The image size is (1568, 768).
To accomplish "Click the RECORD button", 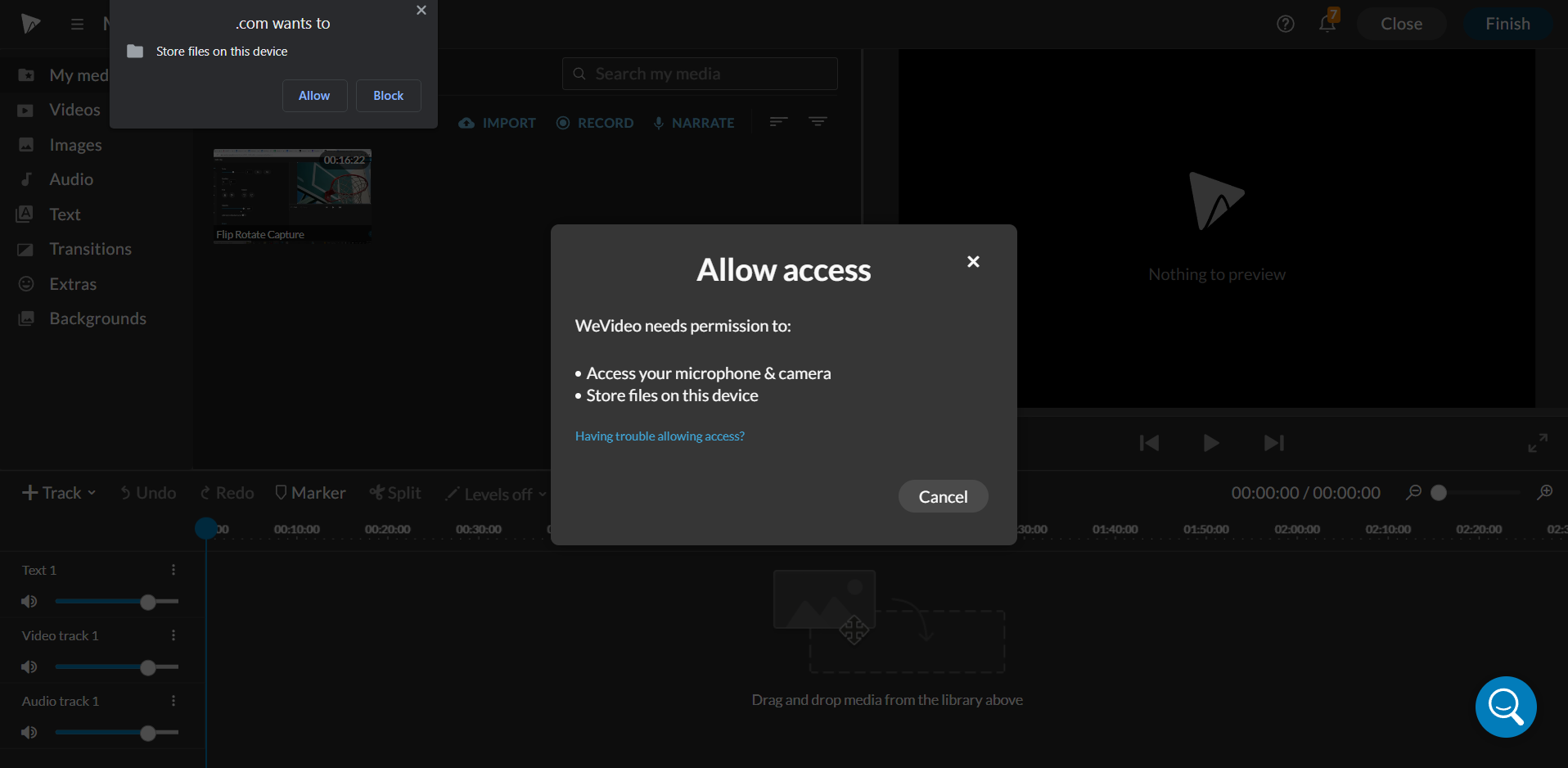I will point(595,123).
